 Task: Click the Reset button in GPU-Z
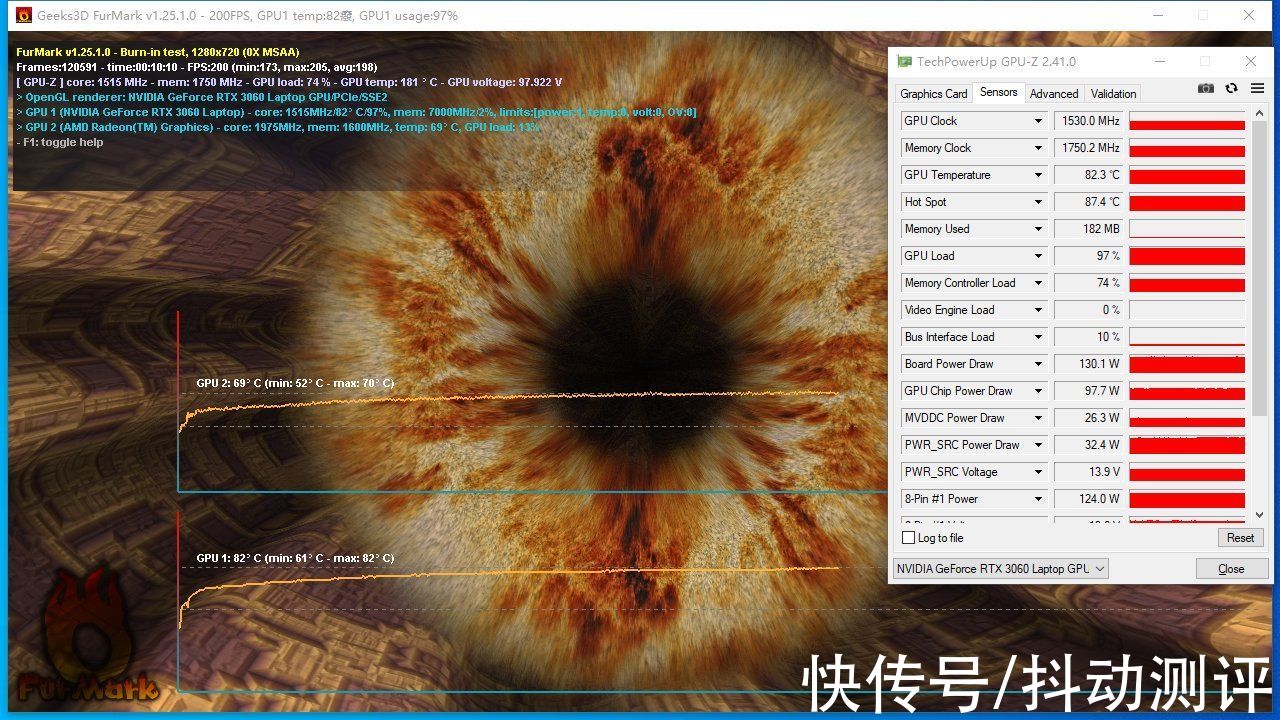coord(1240,538)
